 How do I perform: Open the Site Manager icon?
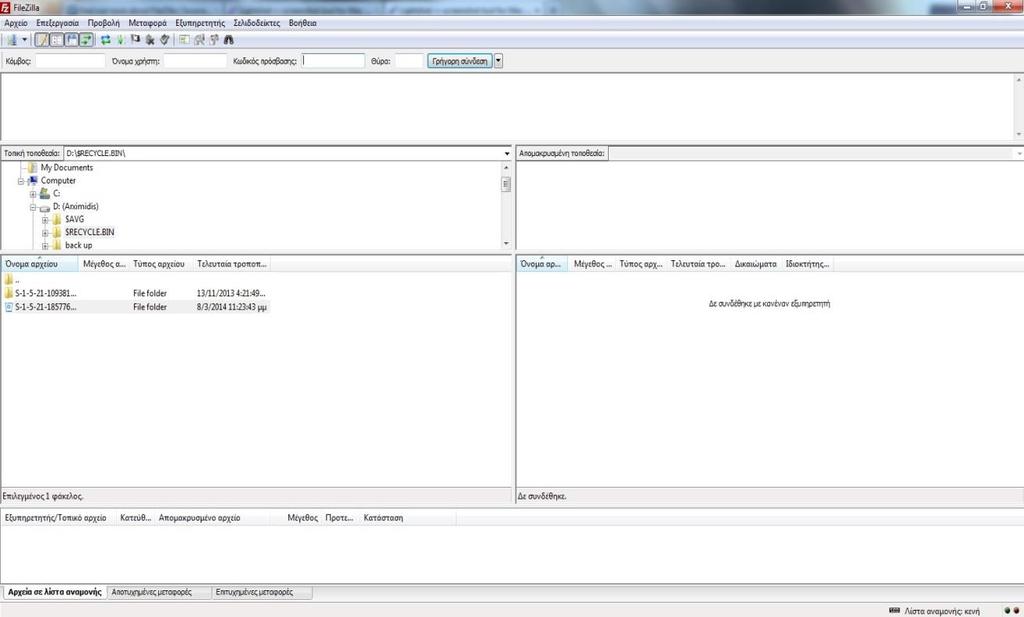(12, 40)
